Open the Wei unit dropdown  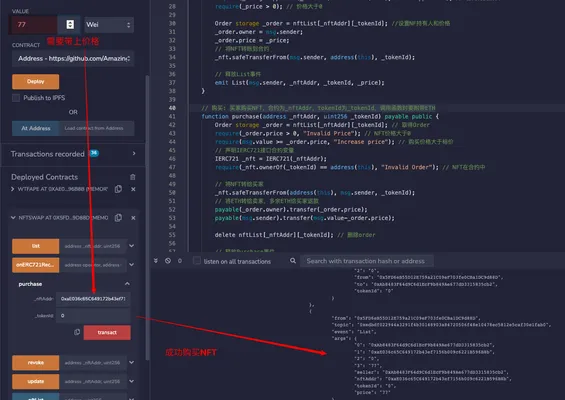tap(109, 25)
